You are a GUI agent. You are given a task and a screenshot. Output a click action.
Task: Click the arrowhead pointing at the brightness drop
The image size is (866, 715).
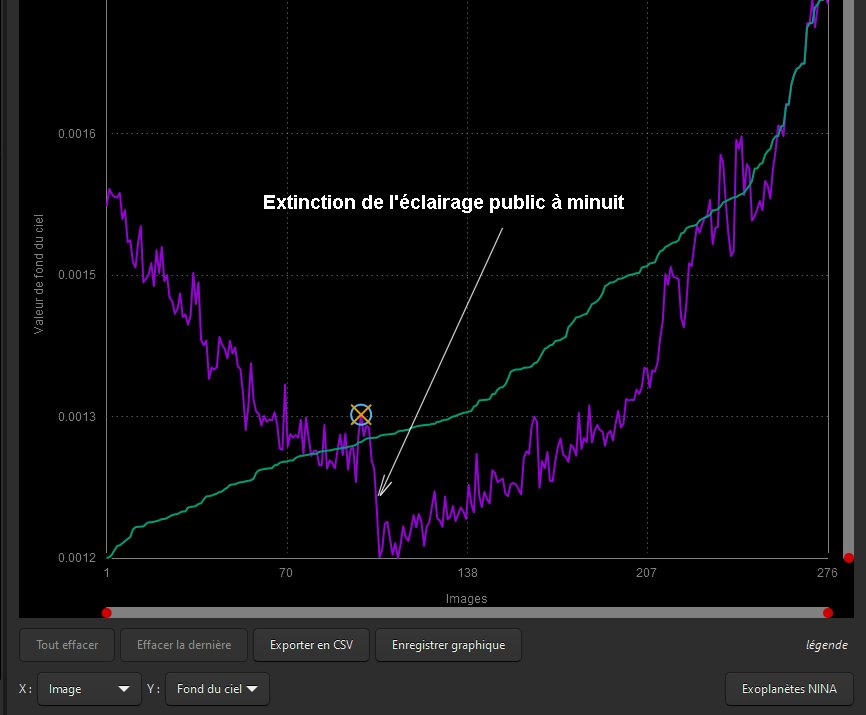pos(381,491)
